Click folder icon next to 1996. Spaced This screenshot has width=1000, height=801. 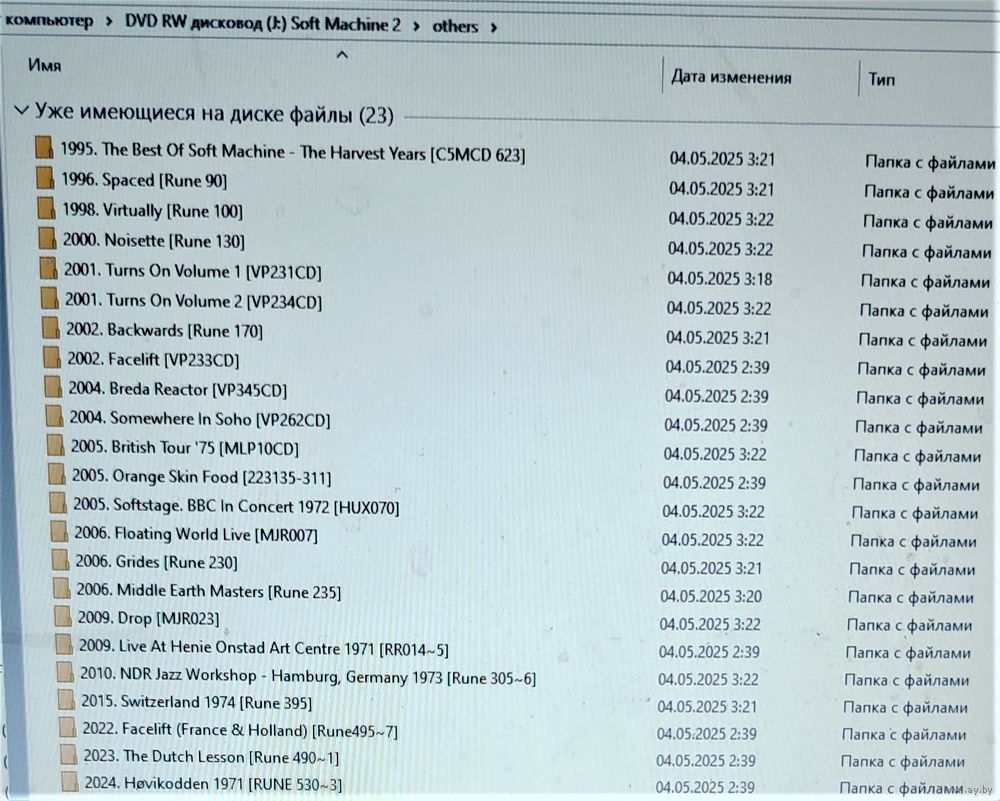pyautogui.click(x=45, y=177)
